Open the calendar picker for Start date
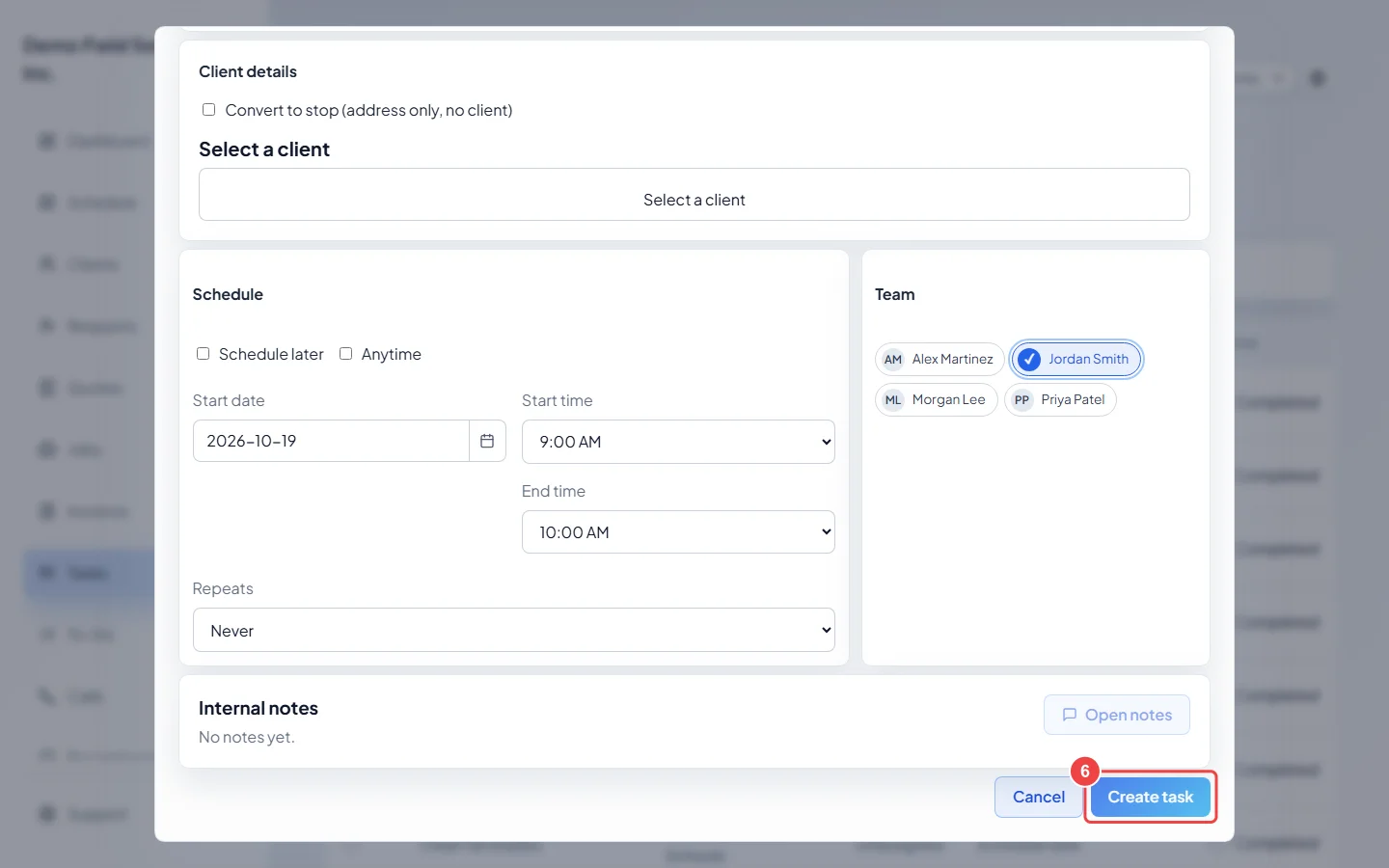The height and width of the screenshot is (868, 1389). pos(487,441)
